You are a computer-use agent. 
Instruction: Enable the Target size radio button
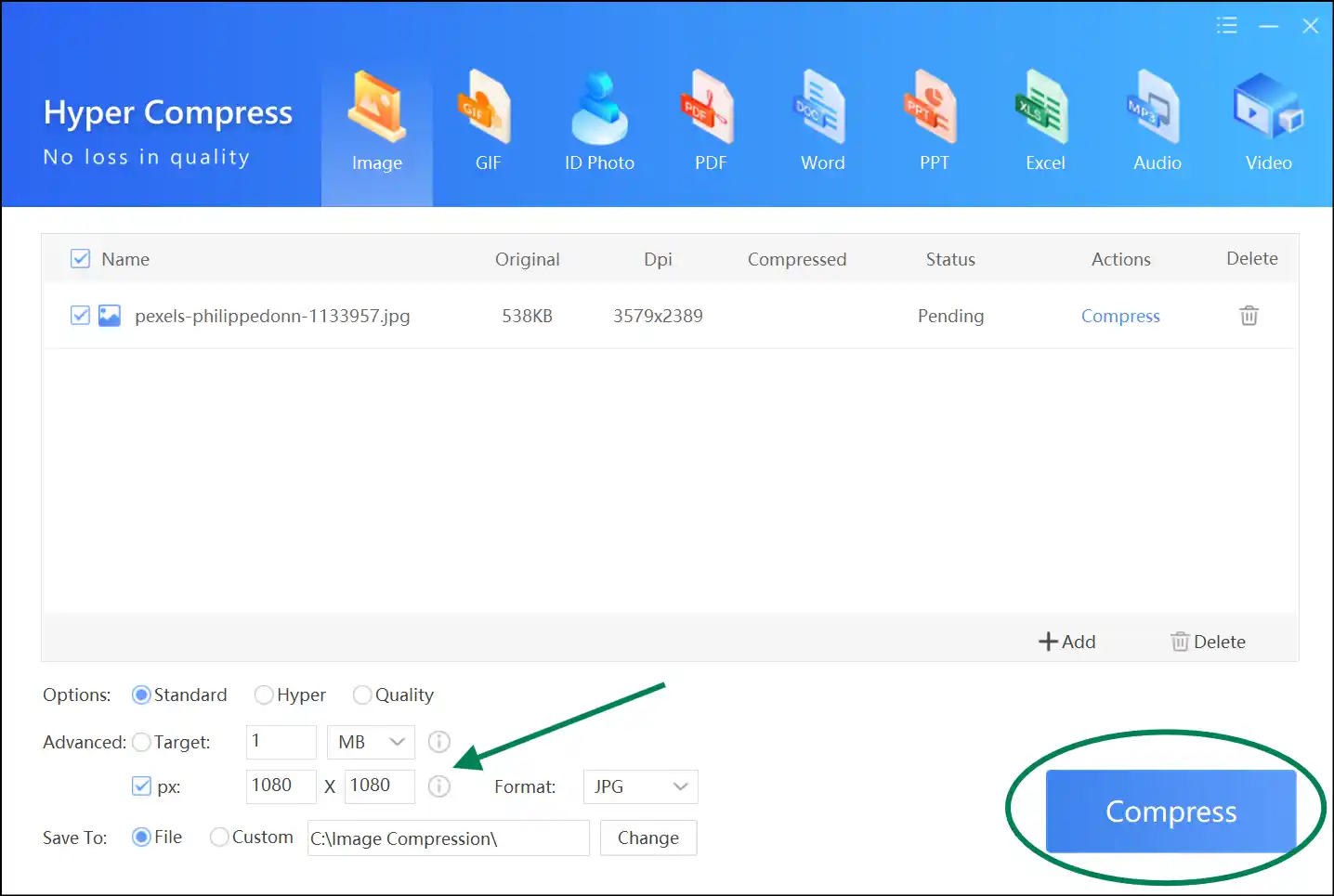pyautogui.click(x=141, y=742)
